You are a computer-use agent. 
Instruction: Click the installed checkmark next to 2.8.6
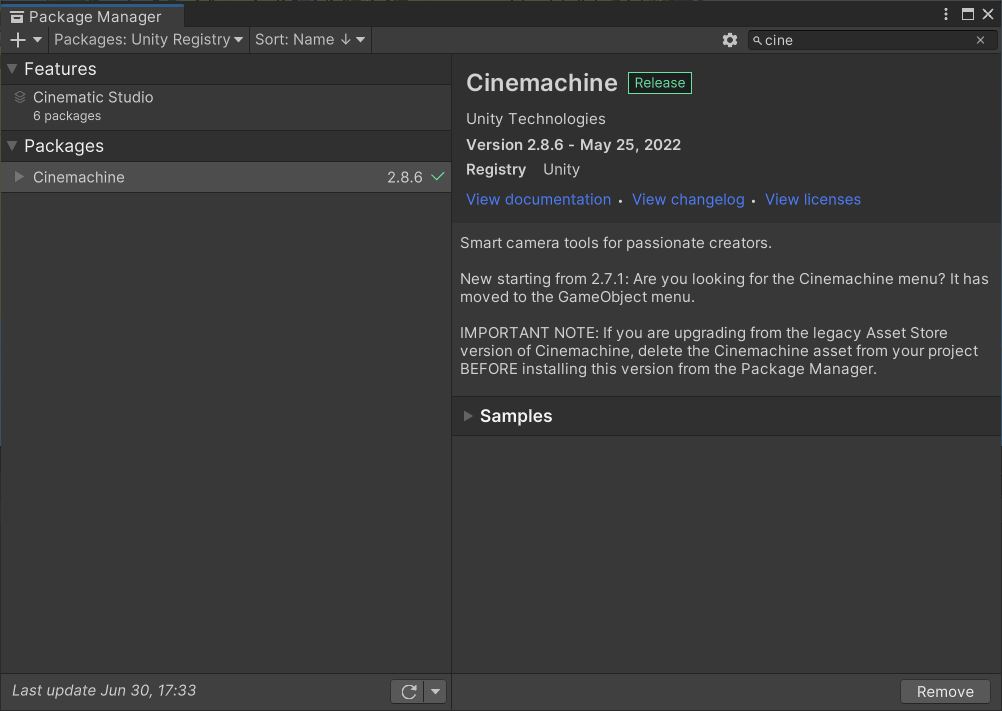438,176
